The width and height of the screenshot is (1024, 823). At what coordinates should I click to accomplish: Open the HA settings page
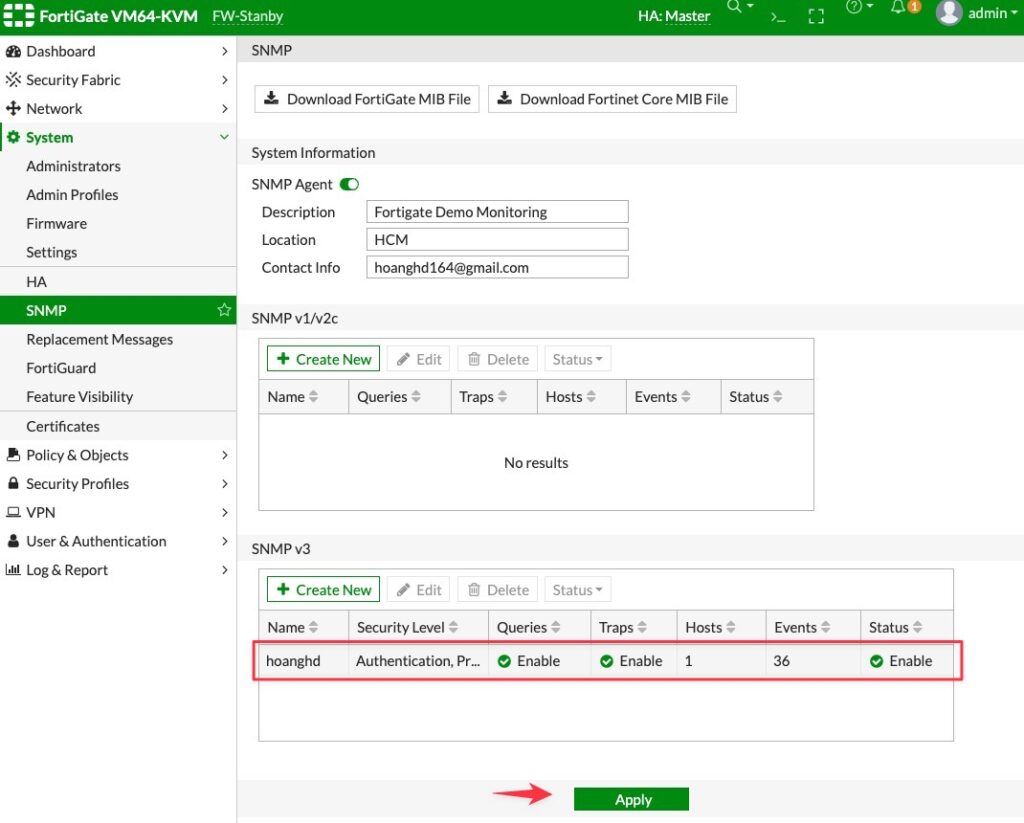click(37, 282)
